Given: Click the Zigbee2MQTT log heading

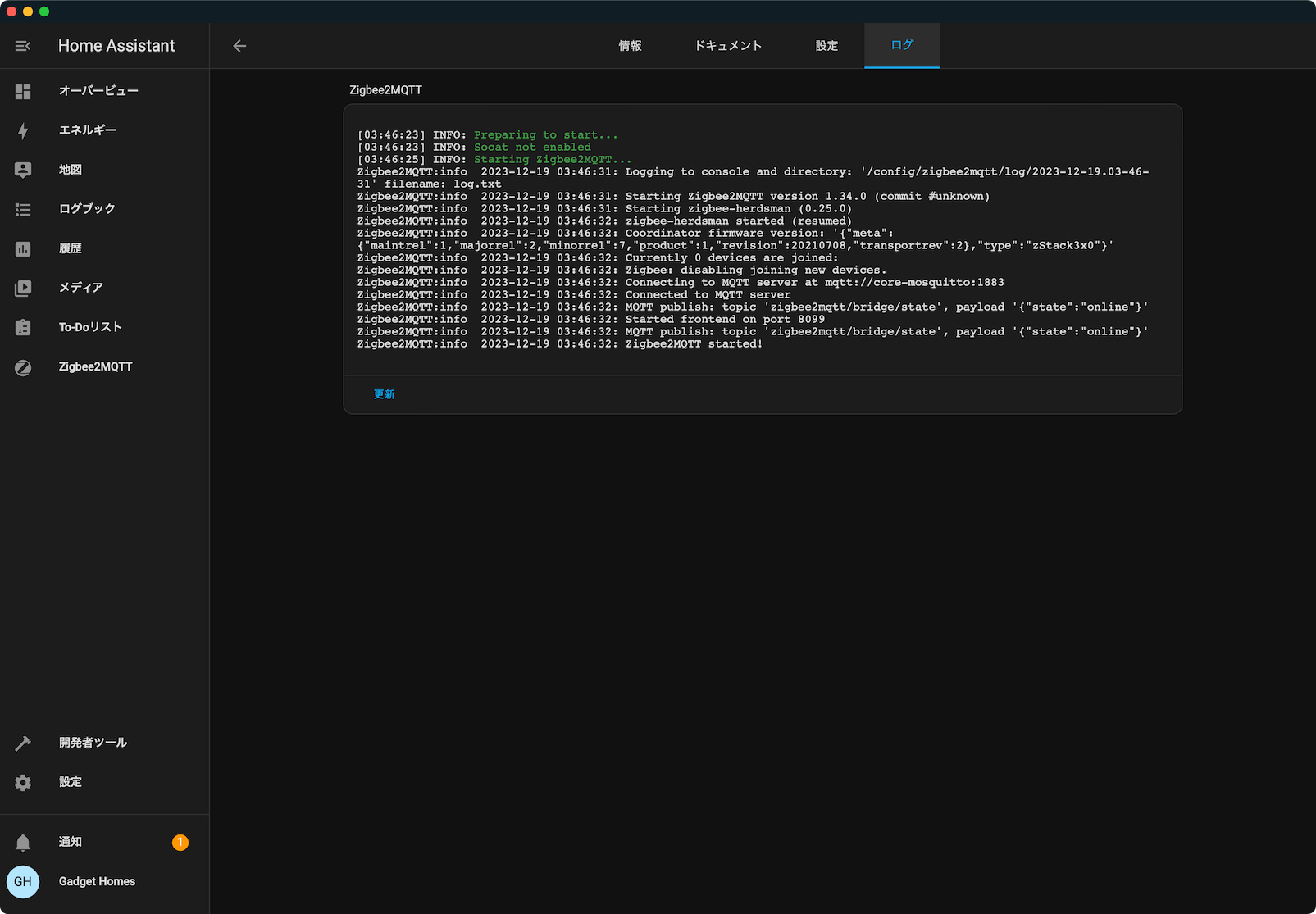Looking at the screenshot, I should (x=385, y=90).
